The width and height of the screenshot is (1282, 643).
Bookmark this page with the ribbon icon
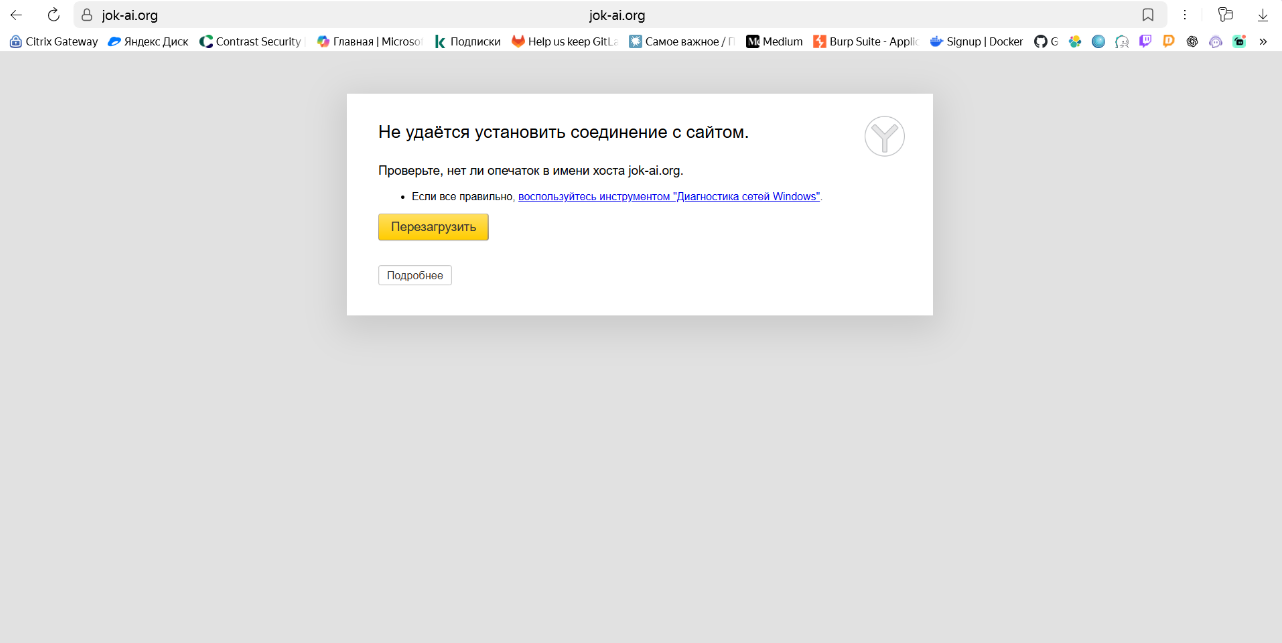point(1148,15)
